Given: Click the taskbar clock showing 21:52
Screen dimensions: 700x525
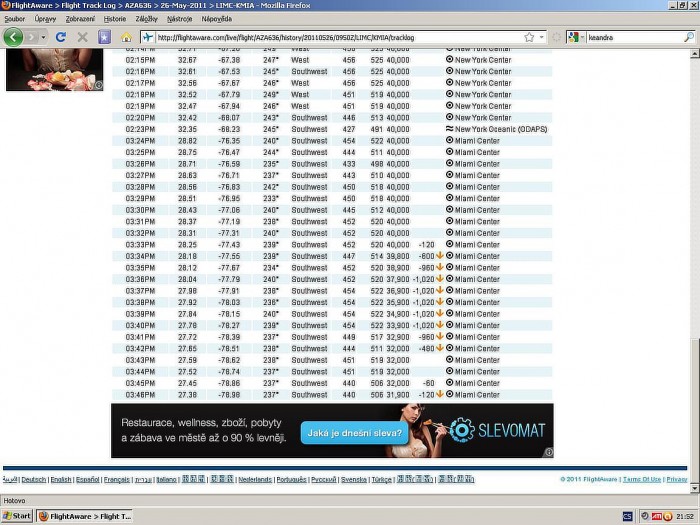Looking at the screenshot, I should pos(685,517).
